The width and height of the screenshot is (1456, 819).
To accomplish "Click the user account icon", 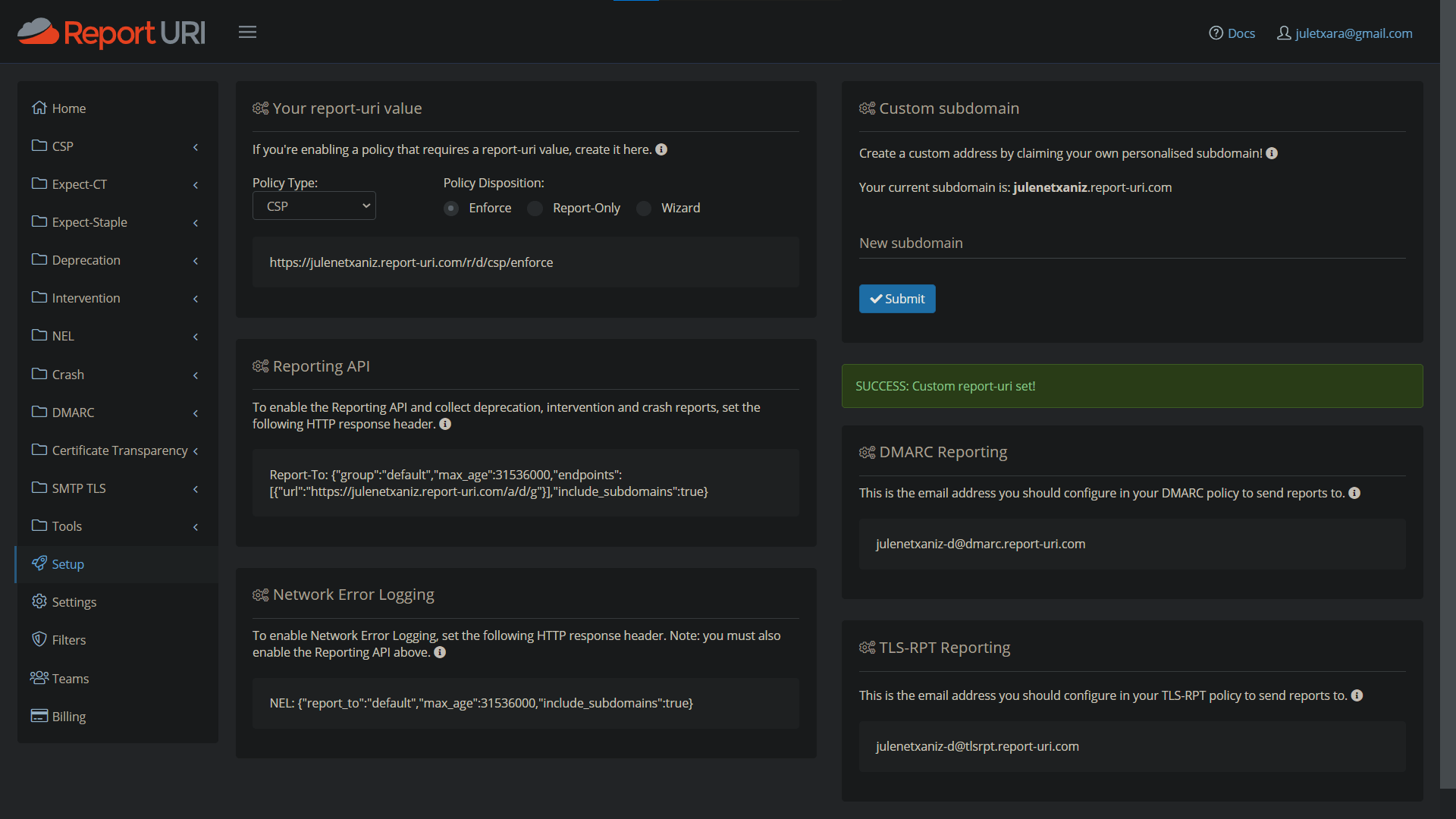I will (x=1283, y=33).
